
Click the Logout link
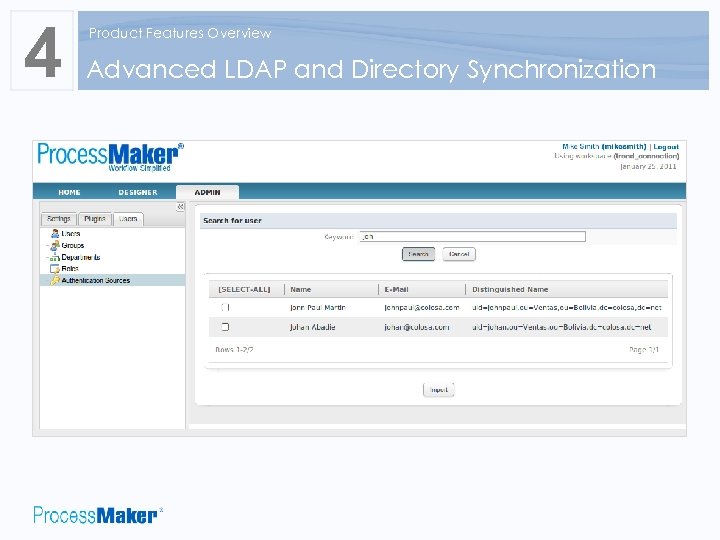pyautogui.click(x=666, y=147)
